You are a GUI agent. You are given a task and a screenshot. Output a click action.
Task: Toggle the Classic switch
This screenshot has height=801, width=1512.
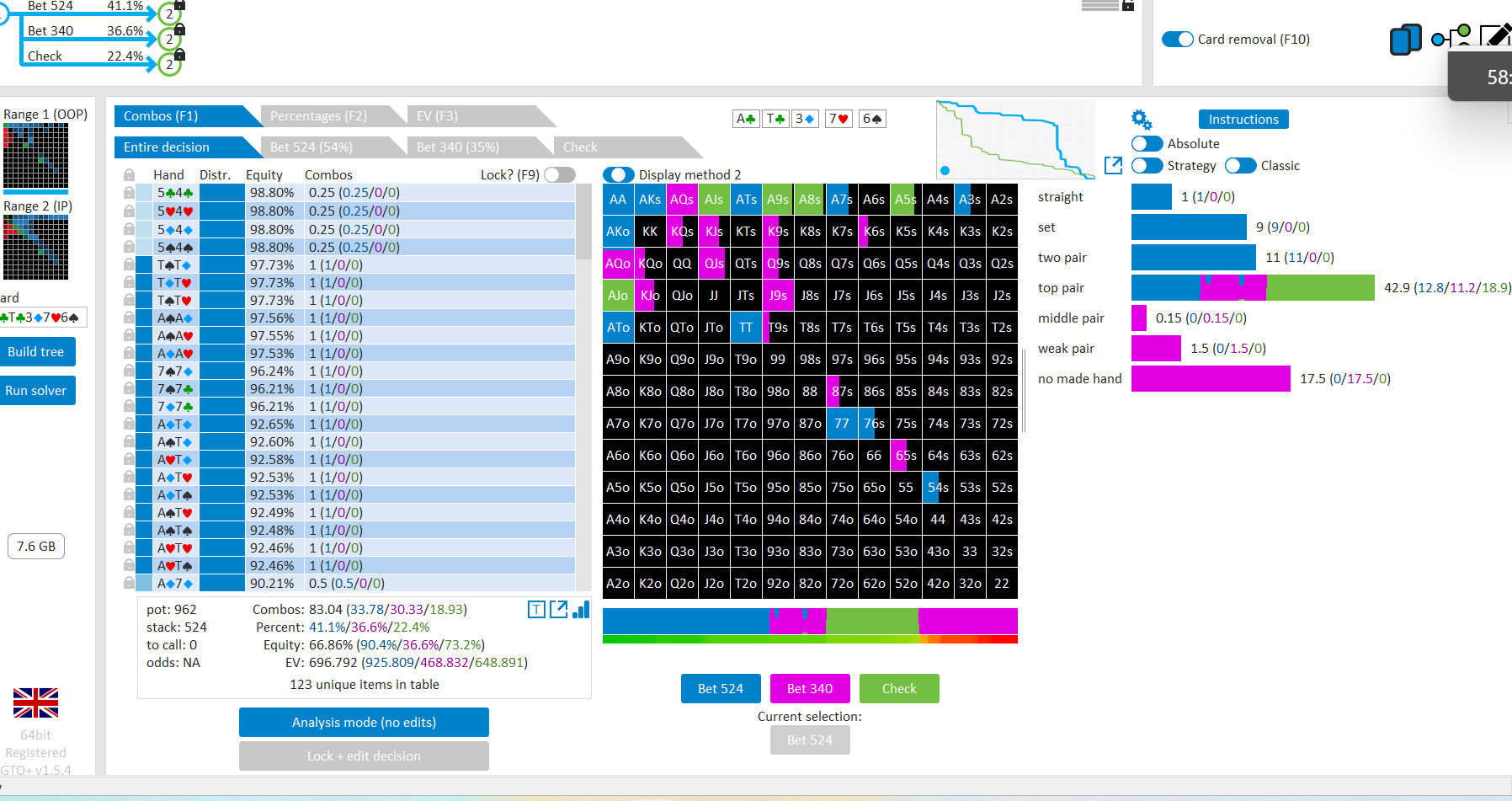pos(1240,166)
